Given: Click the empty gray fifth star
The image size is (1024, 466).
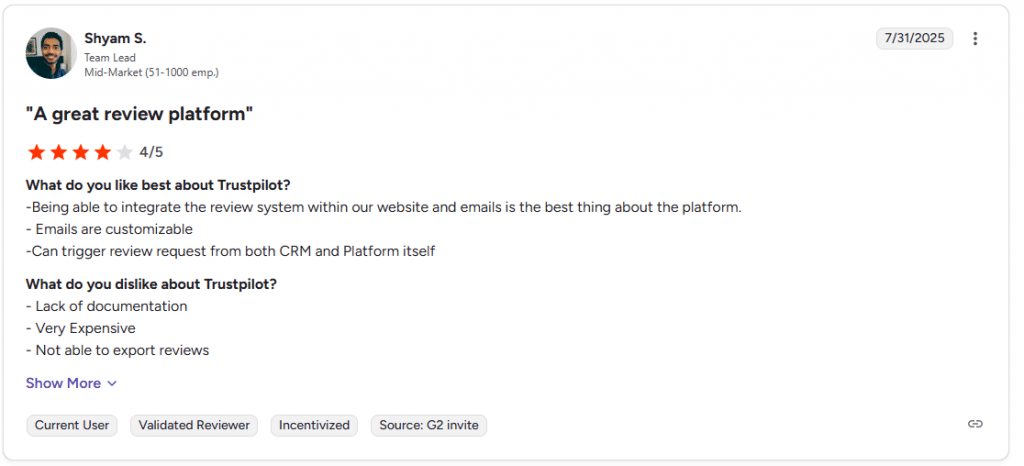Looking at the screenshot, I should 124,153.
